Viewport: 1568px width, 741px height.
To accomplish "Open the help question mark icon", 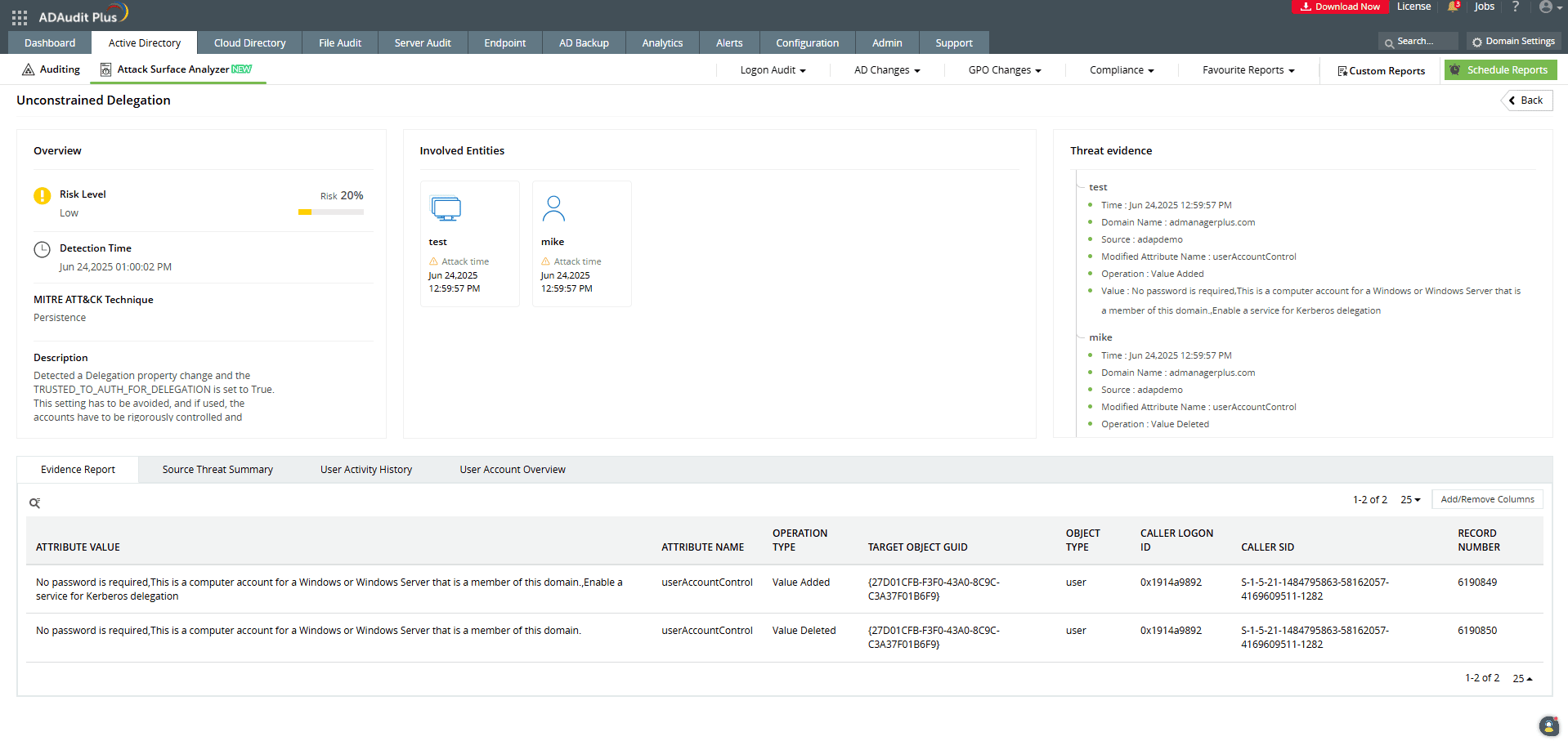I will 1515,7.
